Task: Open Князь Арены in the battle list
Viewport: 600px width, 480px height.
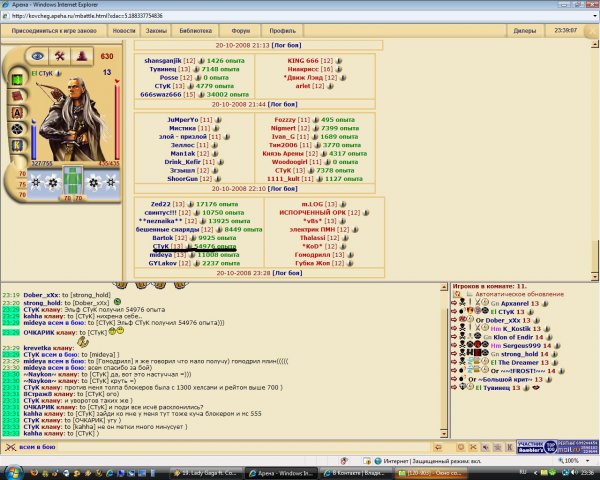Action: [284, 153]
